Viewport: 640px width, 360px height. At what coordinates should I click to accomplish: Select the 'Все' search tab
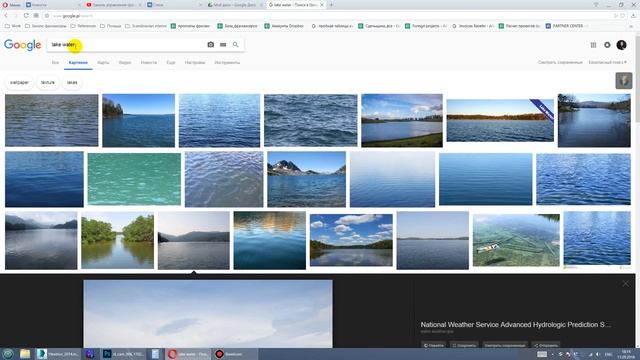point(55,62)
